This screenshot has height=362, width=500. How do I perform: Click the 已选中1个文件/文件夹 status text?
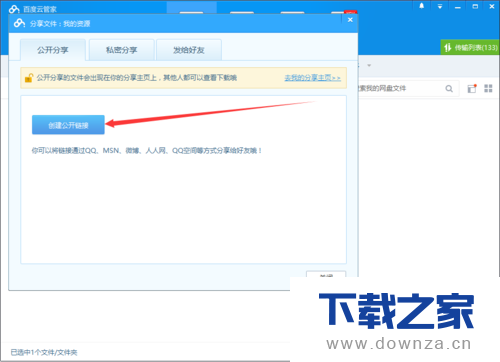point(44,352)
